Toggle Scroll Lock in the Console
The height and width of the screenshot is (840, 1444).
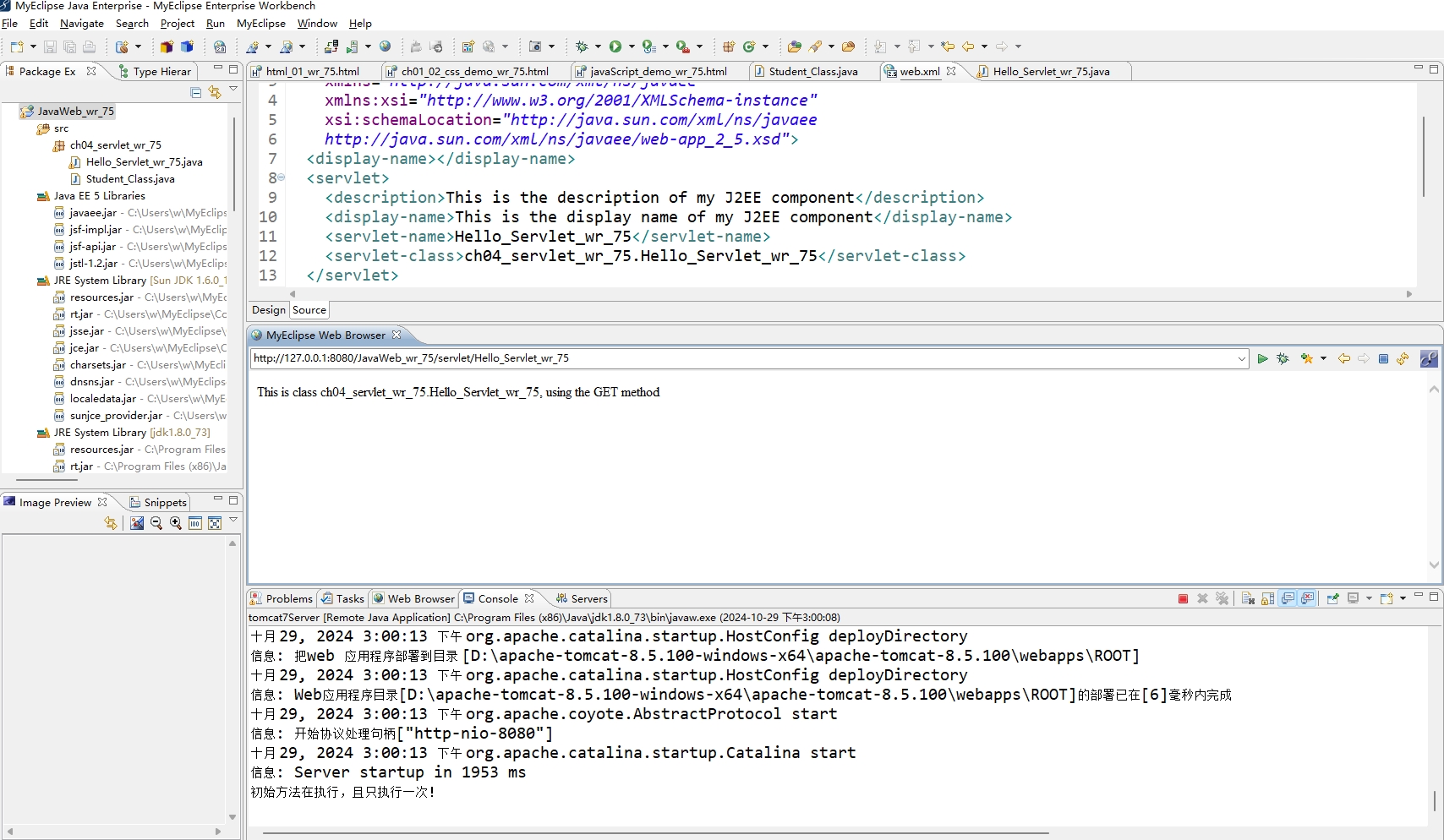pyautogui.click(x=1267, y=598)
